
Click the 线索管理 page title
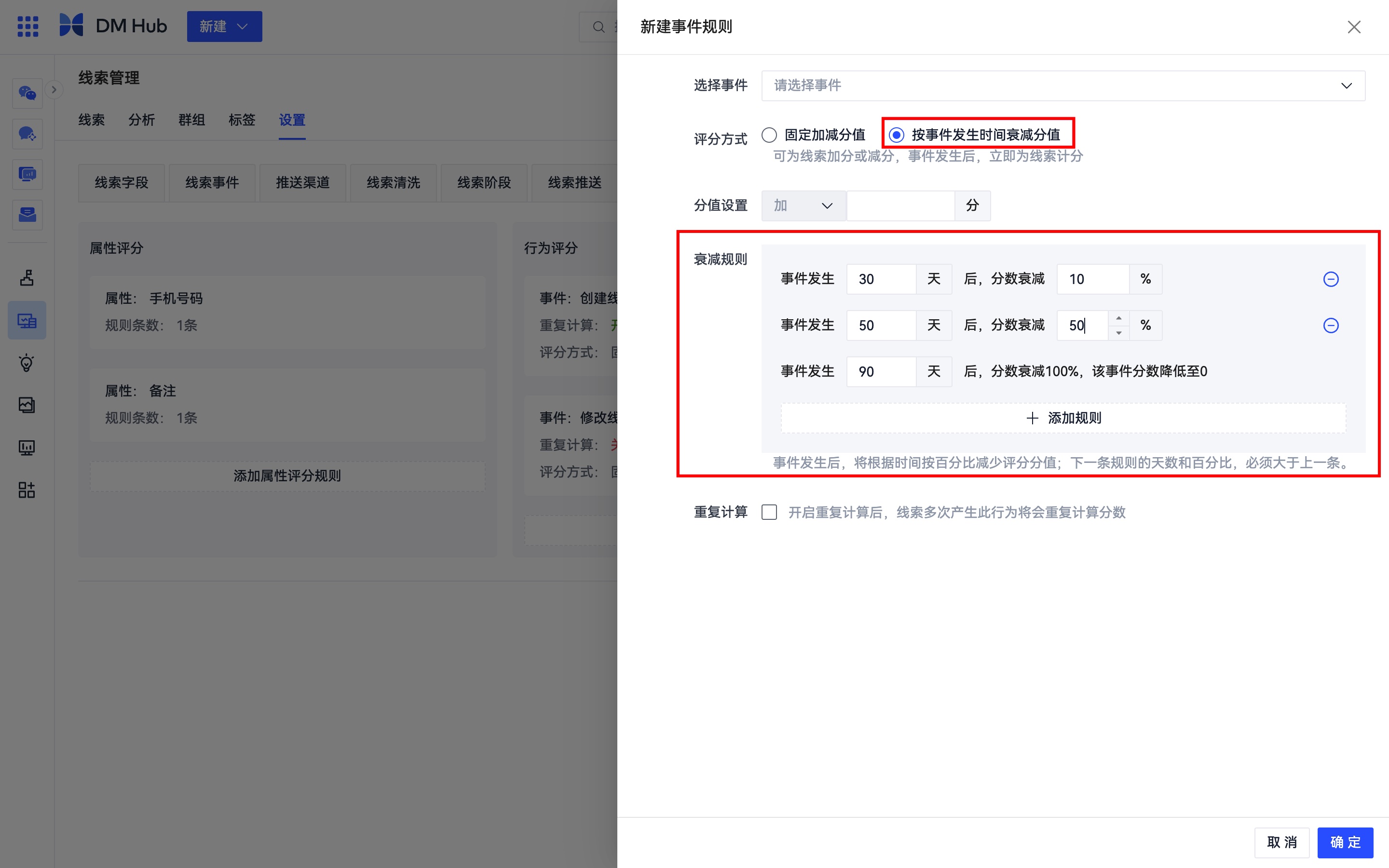109,78
